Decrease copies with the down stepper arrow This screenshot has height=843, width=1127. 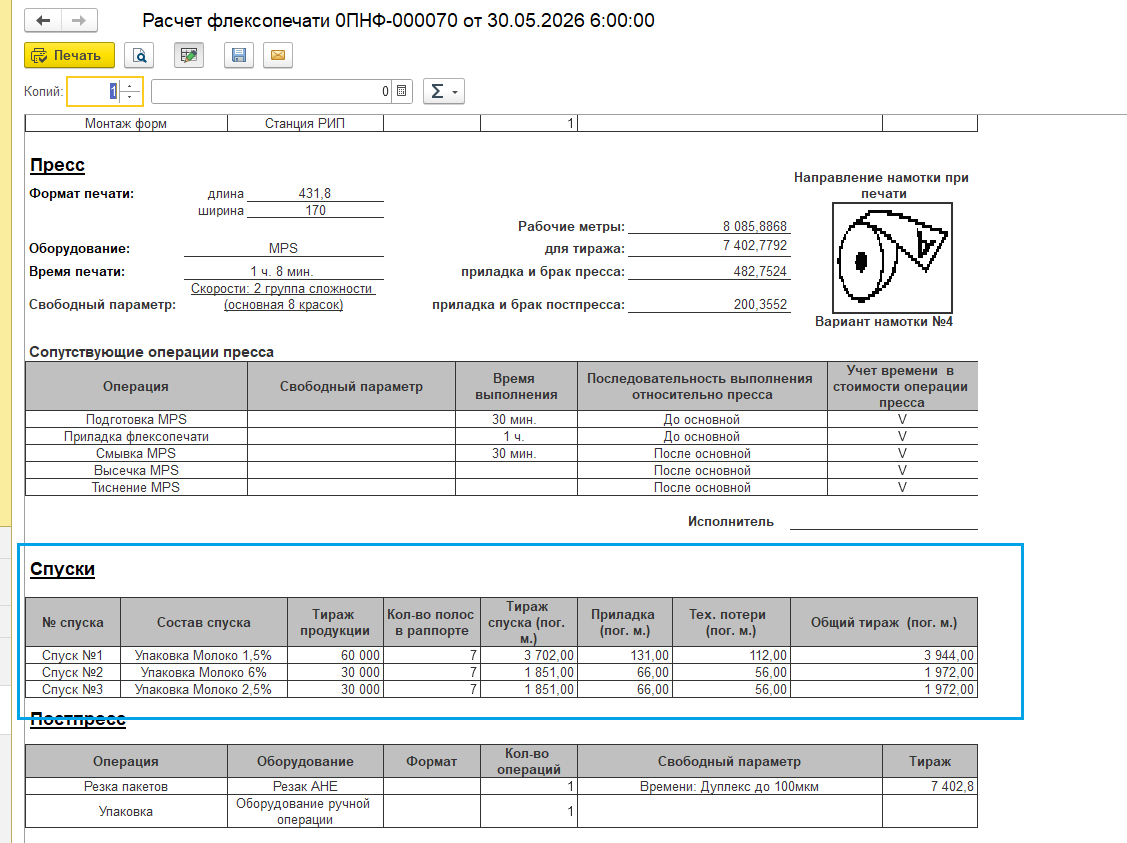(x=130, y=96)
